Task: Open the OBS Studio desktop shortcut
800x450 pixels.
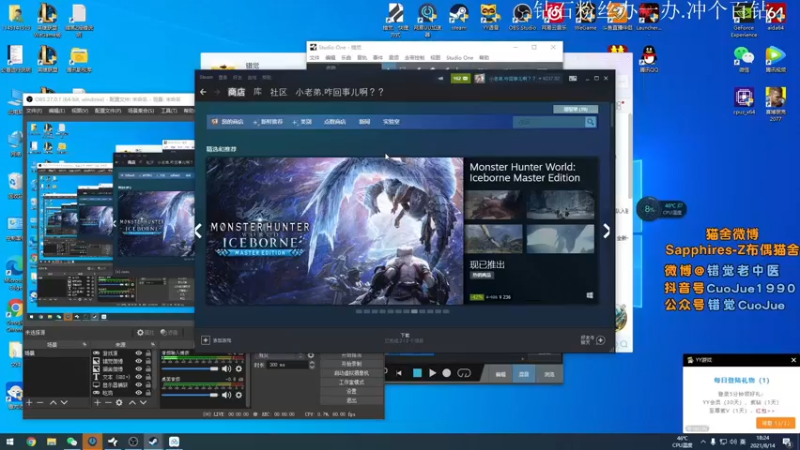Action: point(522,17)
